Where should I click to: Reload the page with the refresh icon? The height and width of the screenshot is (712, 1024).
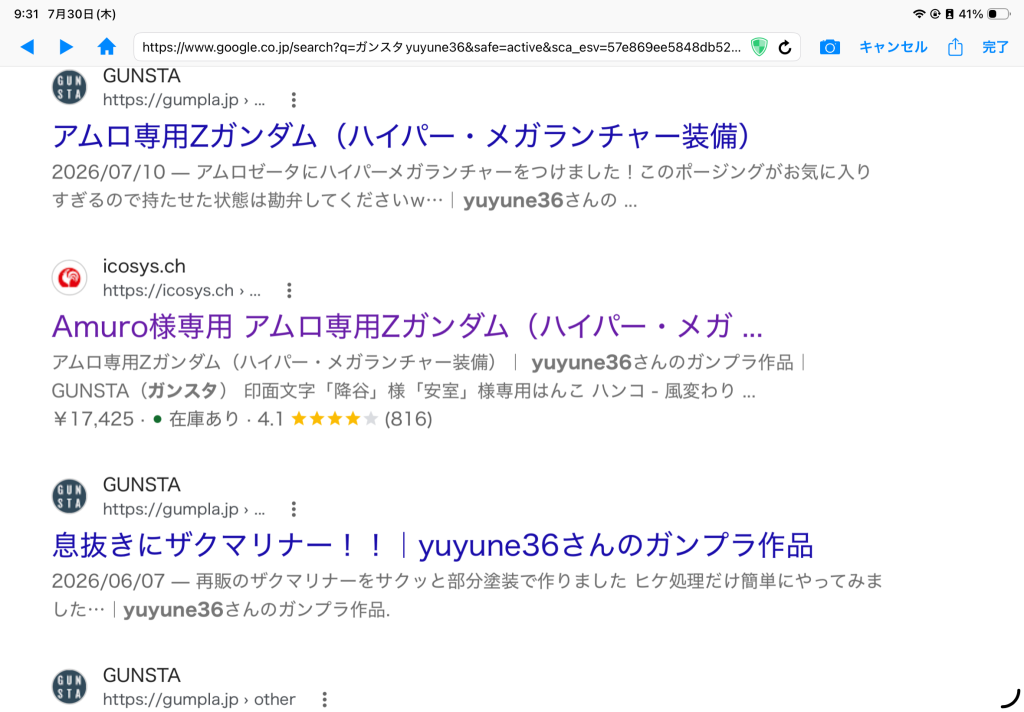coord(785,47)
